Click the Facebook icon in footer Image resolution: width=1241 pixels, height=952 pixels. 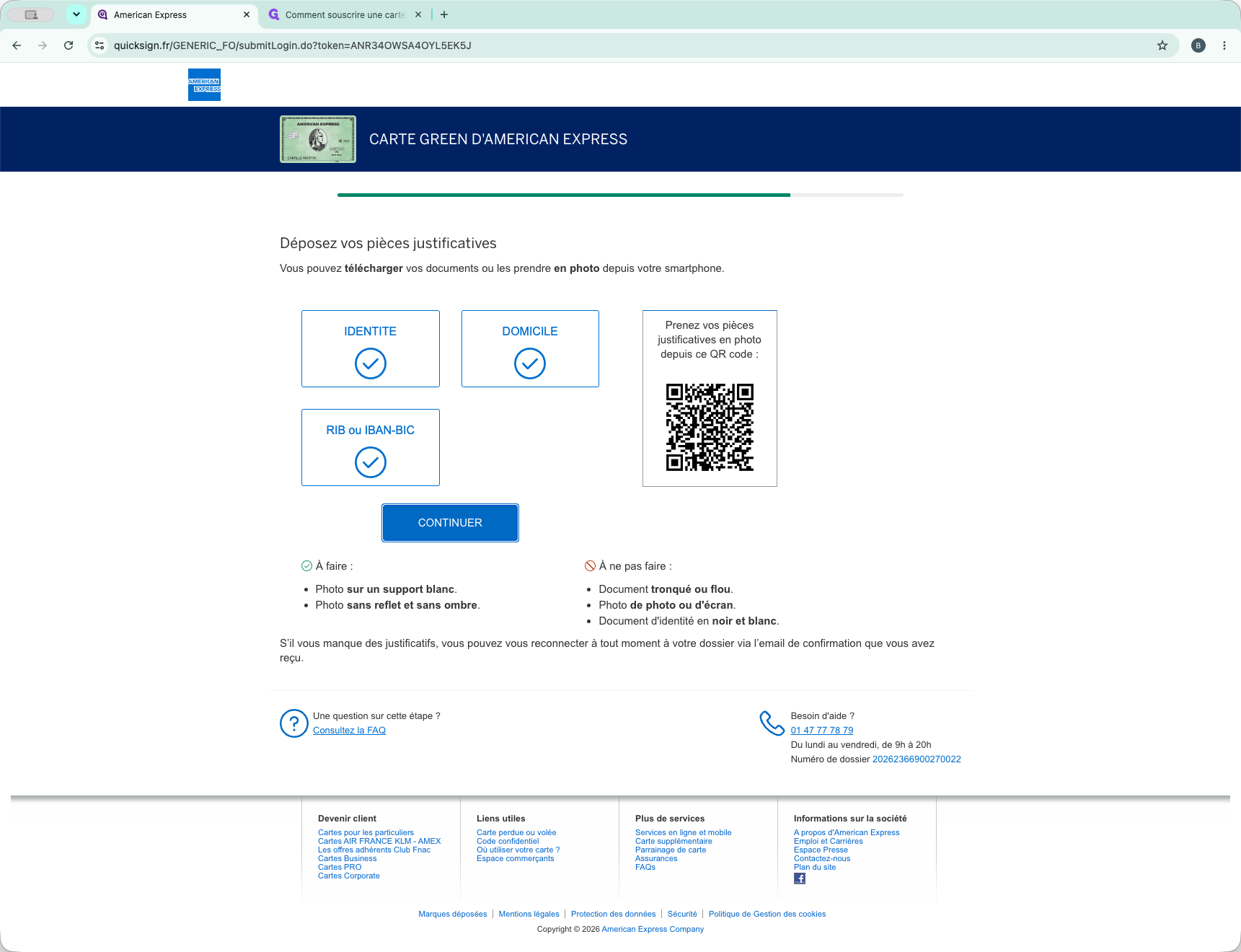click(800, 878)
